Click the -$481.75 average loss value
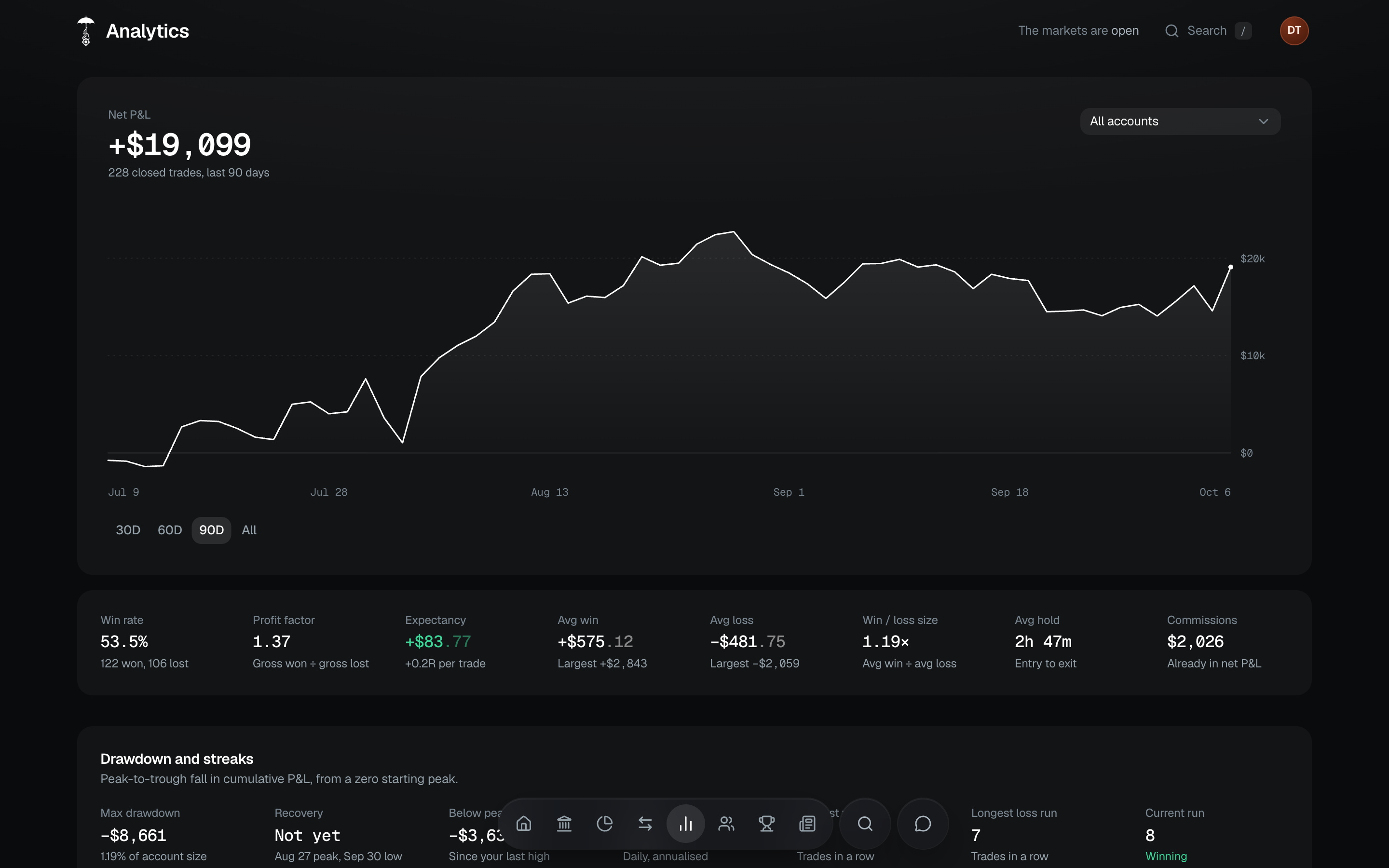The width and height of the screenshot is (1389, 868). [x=747, y=642]
